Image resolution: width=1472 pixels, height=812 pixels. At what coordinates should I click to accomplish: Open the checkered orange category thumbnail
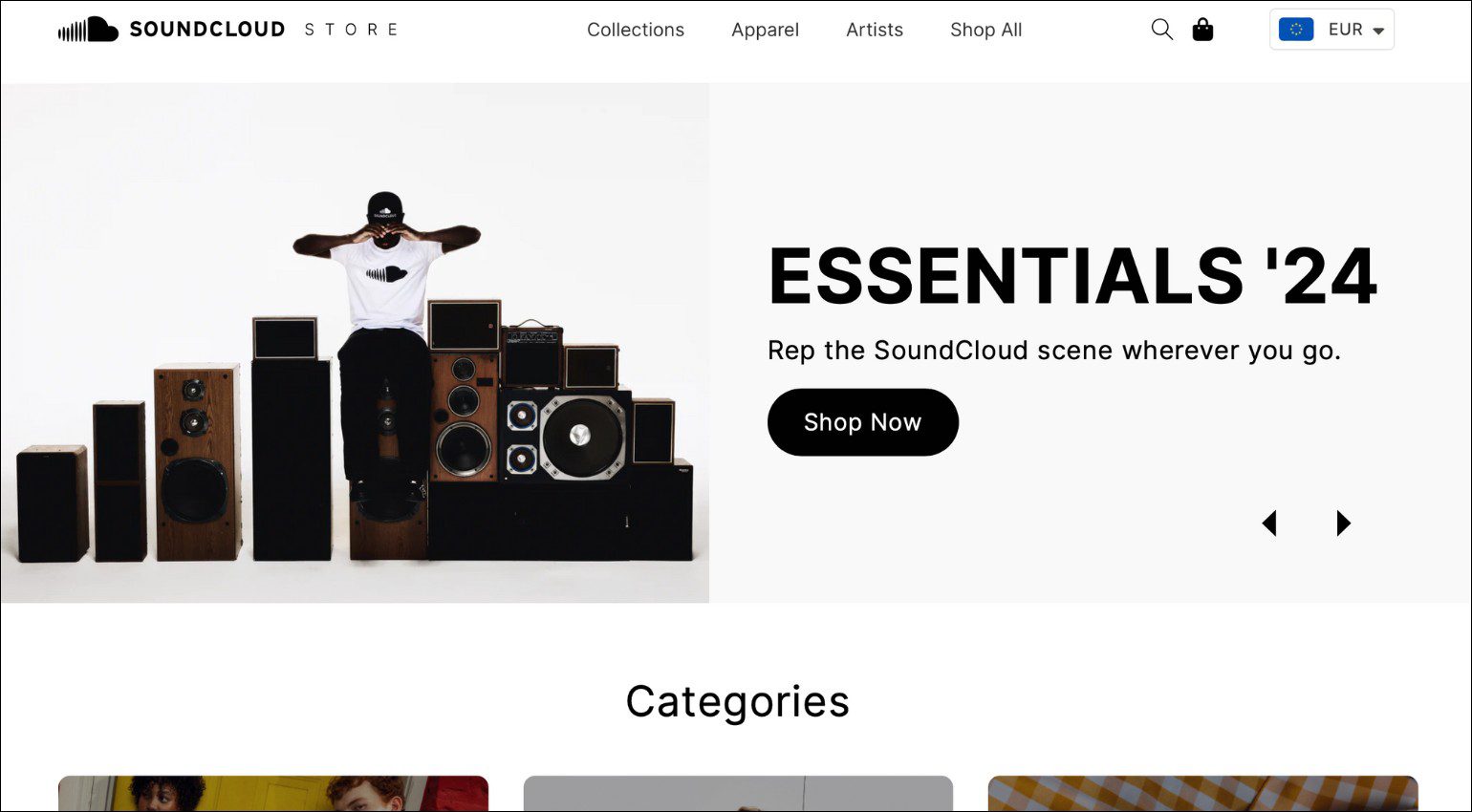pos(1202,794)
